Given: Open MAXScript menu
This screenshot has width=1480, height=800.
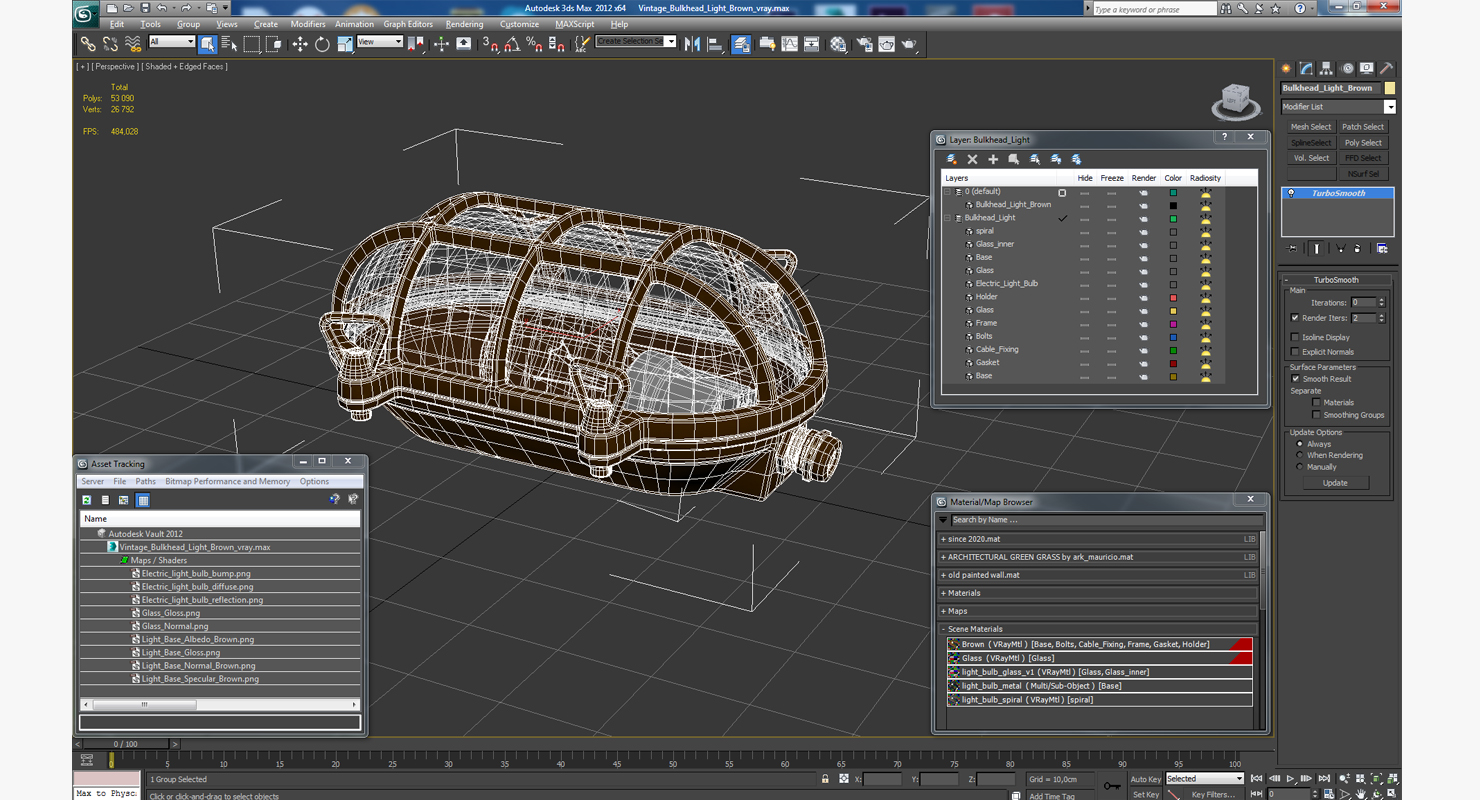Looking at the screenshot, I should (574, 24).
